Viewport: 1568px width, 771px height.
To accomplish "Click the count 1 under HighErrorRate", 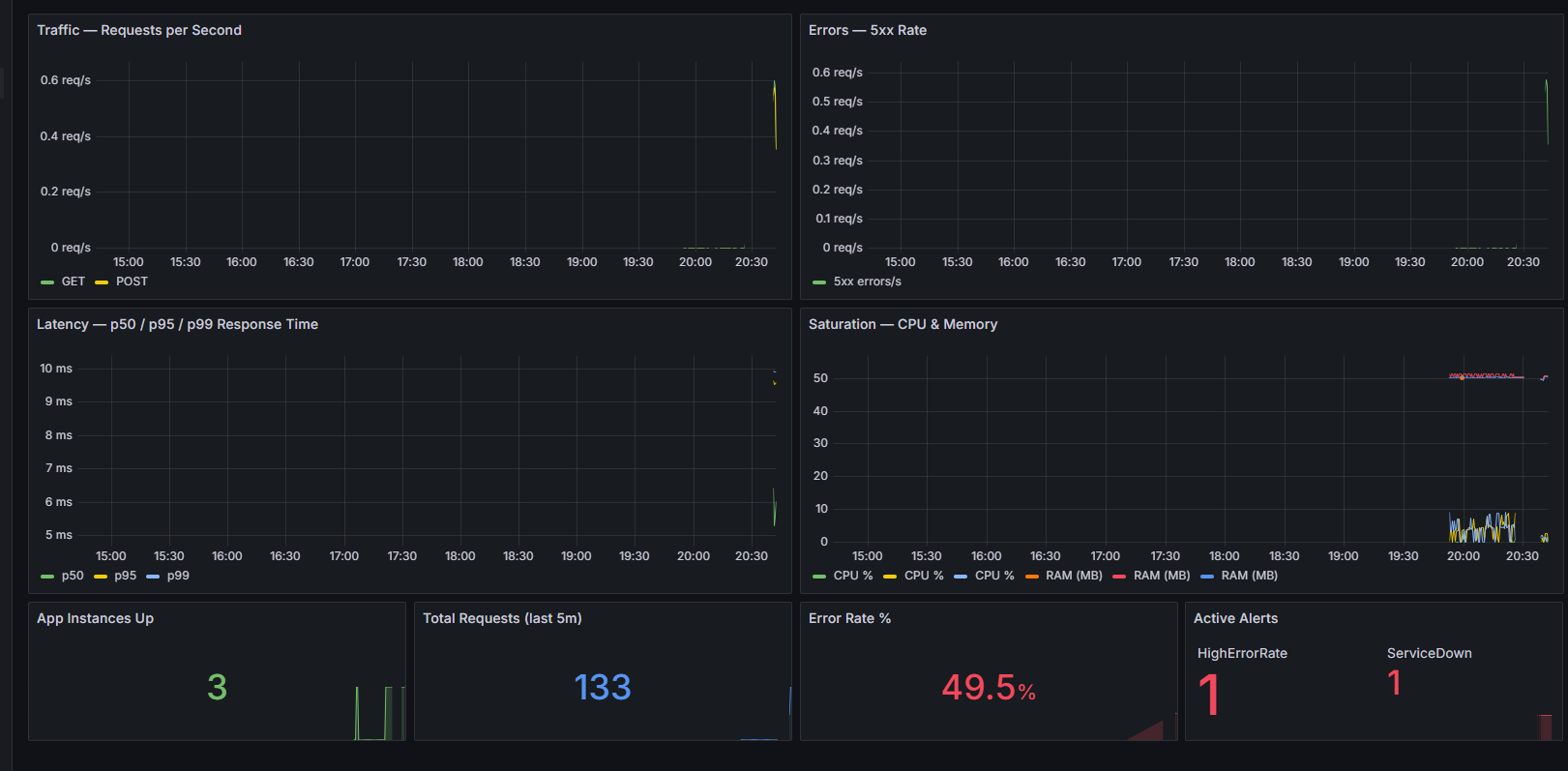I will (1209, 695).
